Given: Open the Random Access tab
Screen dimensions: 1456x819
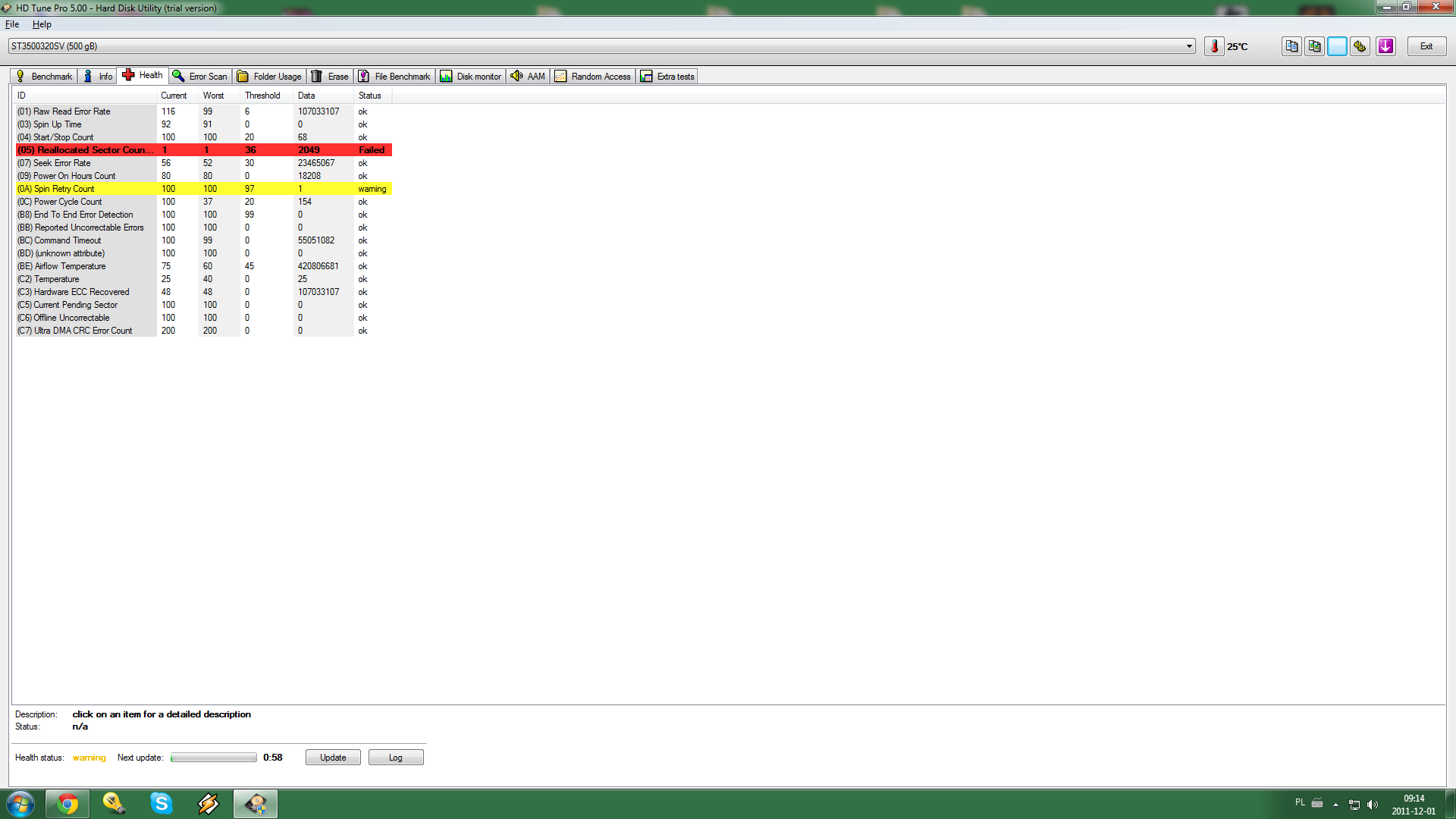Looking at the screenshot, I should tap(593, 77).
